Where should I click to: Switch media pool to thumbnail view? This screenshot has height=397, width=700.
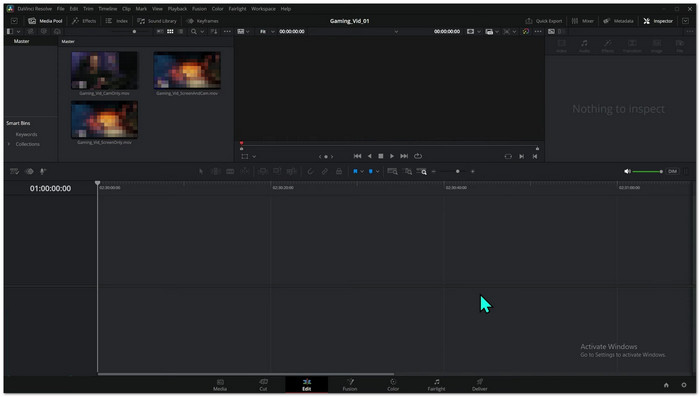pyautogui.click(x=170, y=32)
